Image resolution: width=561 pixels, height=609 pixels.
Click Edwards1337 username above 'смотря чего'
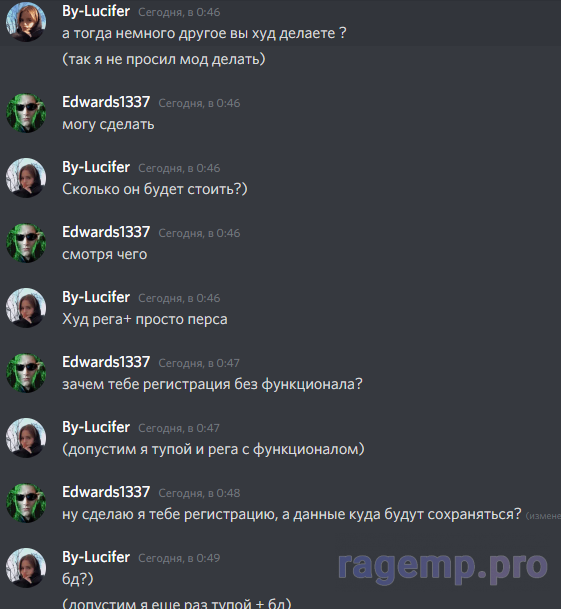pyautogui.click(x=106, y=232)
